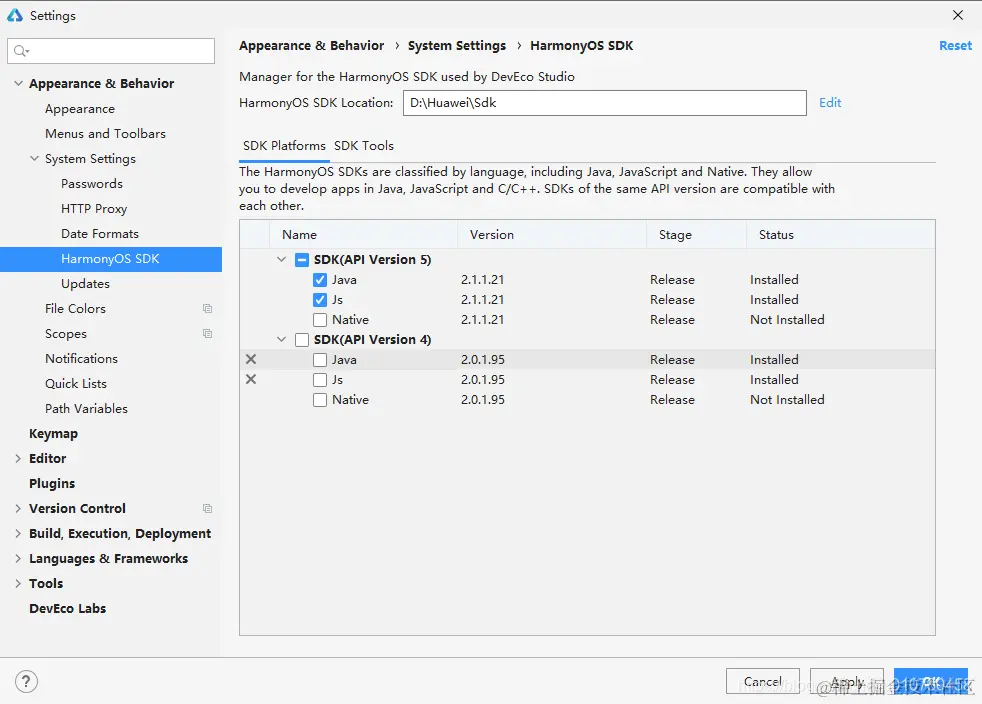Check Js under SDK API Version 4

[320, 380]
